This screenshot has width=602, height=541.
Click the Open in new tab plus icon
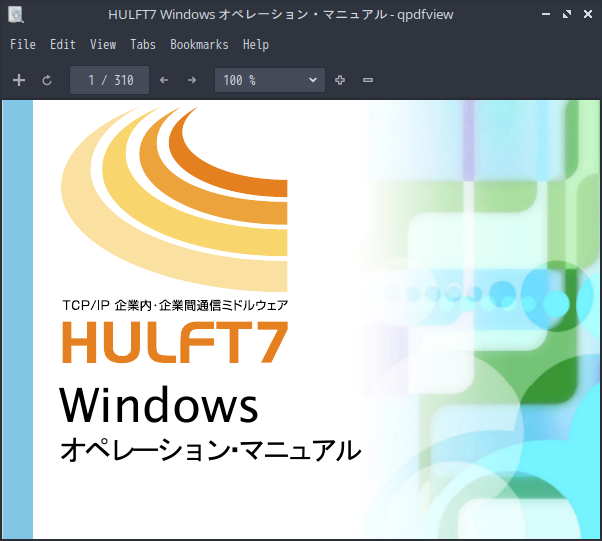(19, 80)
